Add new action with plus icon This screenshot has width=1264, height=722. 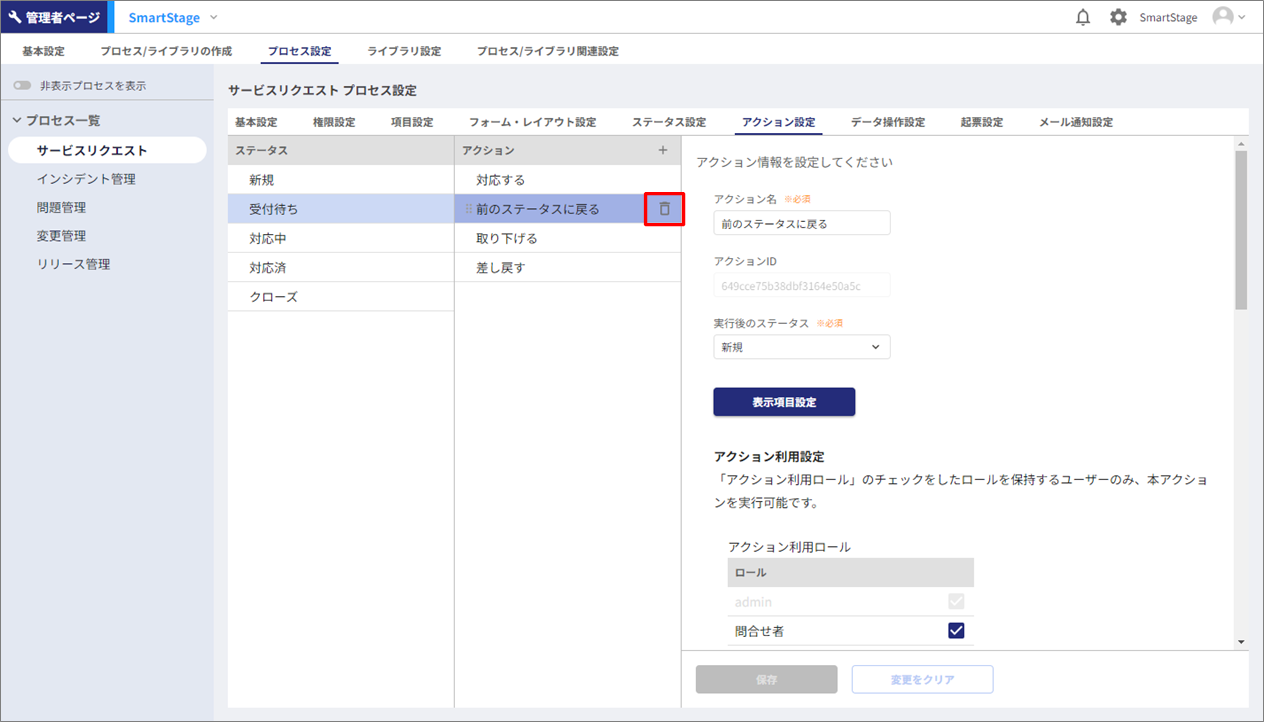pos(662,150)
